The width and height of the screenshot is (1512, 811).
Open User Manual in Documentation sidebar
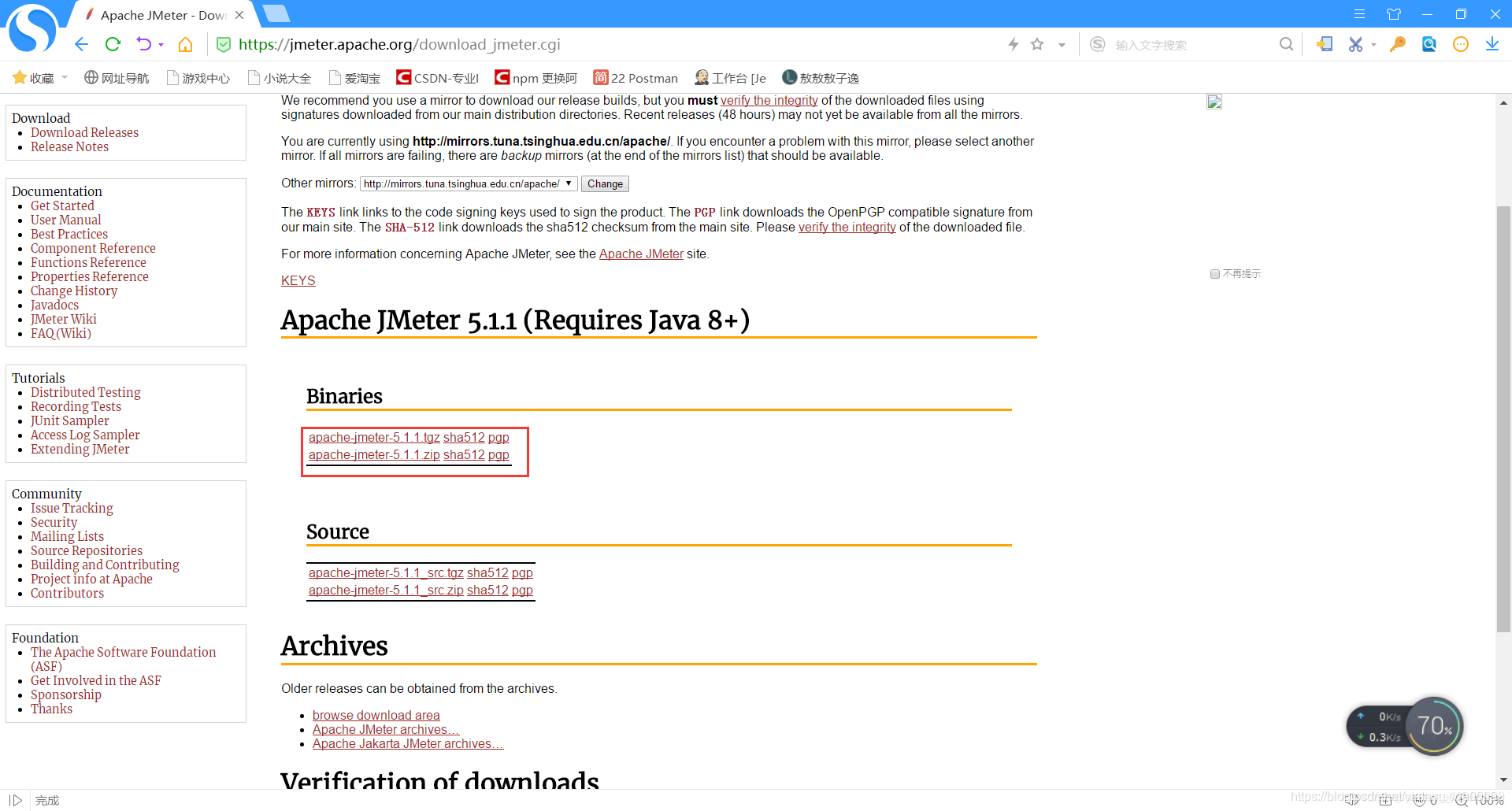click(66, 220)
